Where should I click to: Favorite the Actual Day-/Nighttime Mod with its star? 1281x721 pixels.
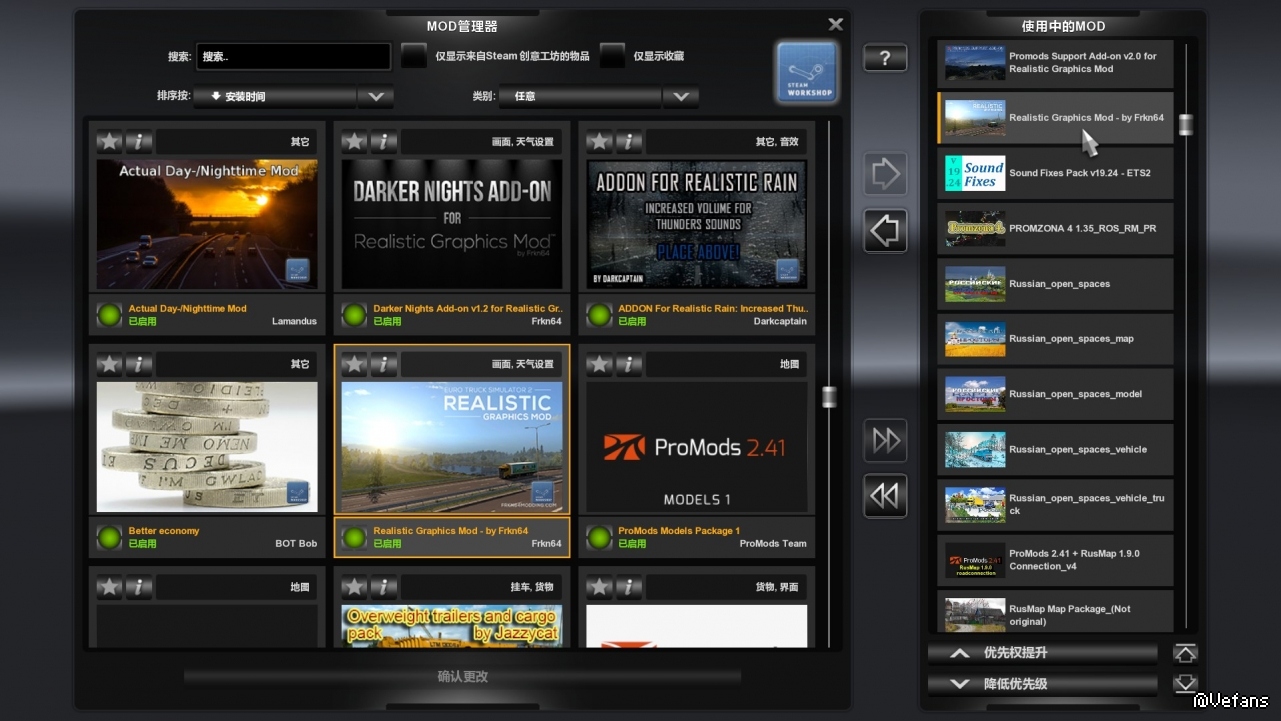pyautogui.click(x=110, y=142)
